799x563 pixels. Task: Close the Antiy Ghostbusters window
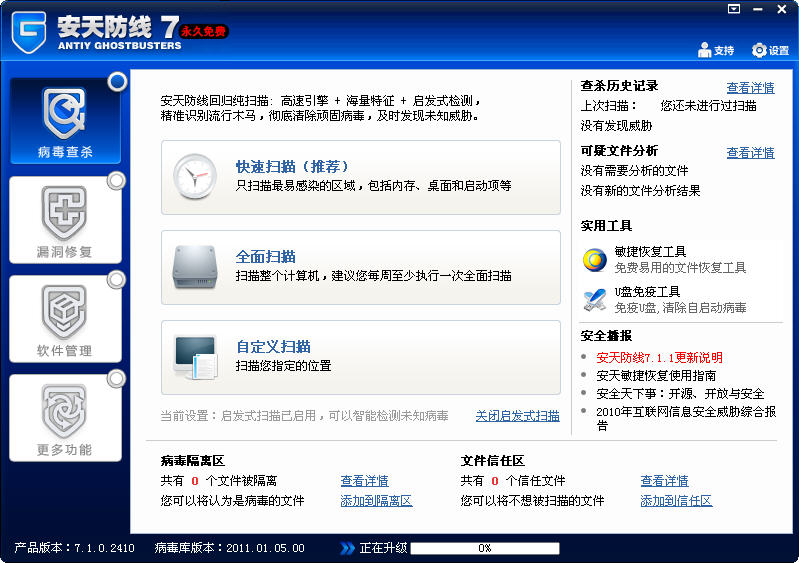pyautogui.click(x=782, y=9)
